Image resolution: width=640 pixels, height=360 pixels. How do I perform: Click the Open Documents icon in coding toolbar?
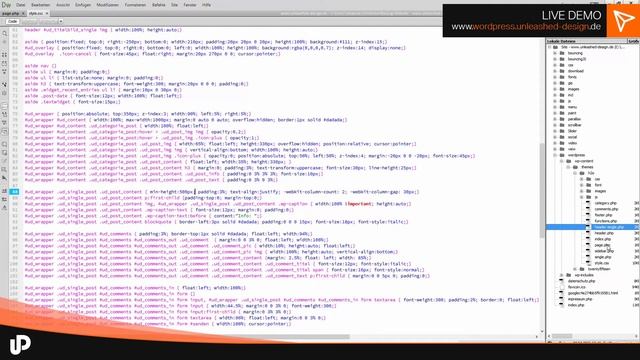coord(4,33)
